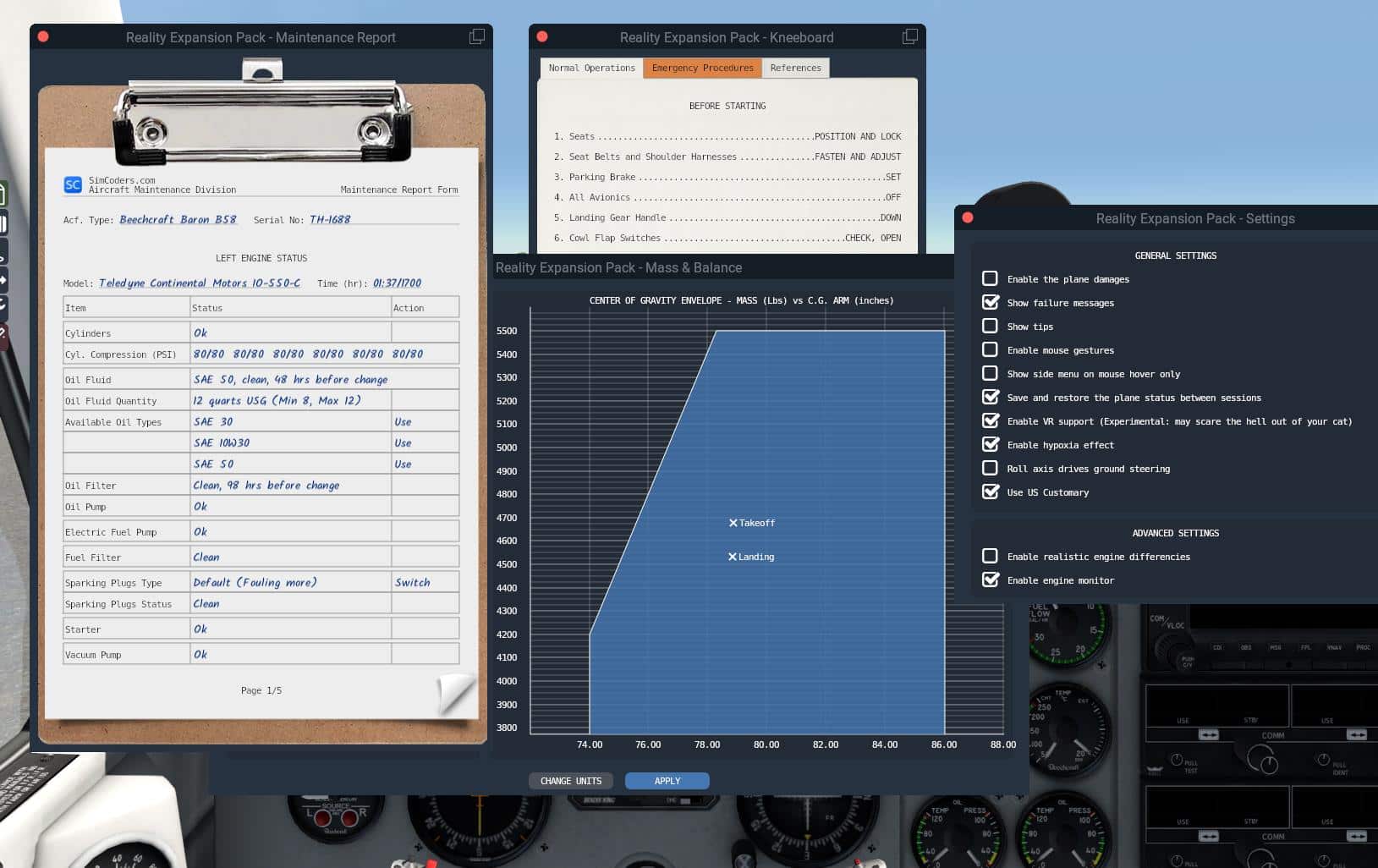Select Use for SAE 10W30 oil
This screenshot has width=1378, height=868.
(x=403, y=442)
